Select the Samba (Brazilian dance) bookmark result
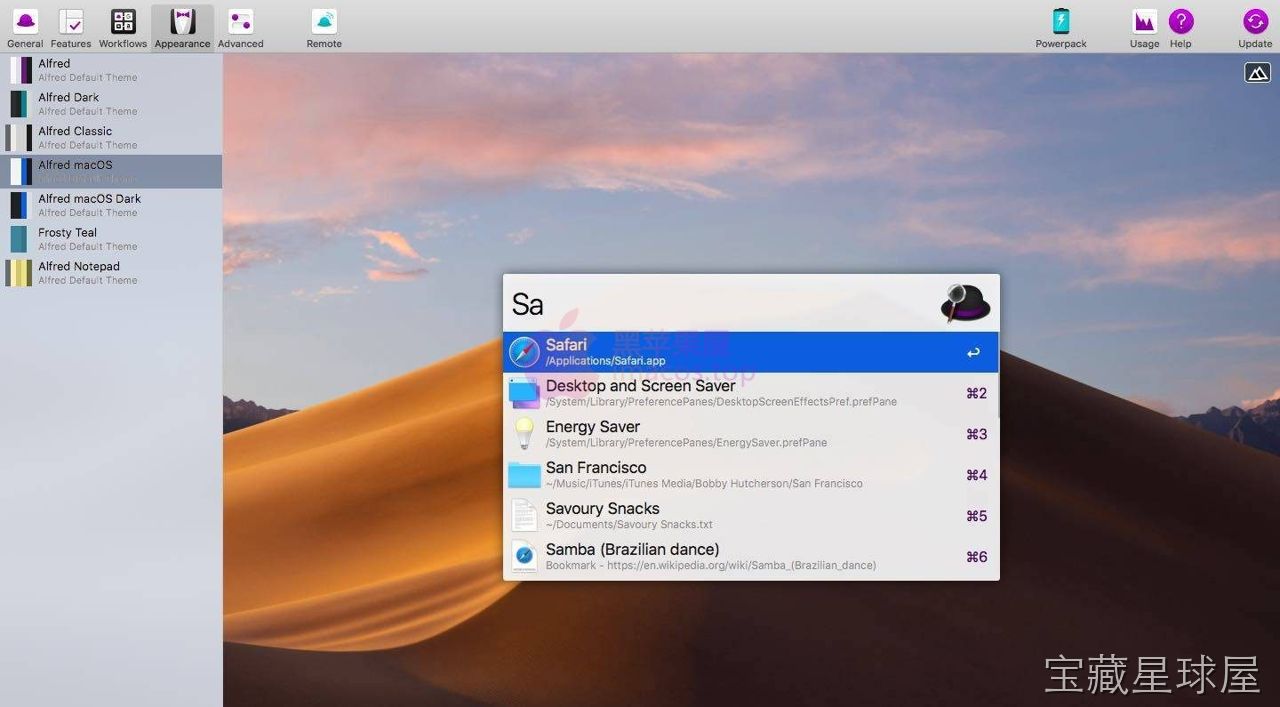 pos(751,557)
